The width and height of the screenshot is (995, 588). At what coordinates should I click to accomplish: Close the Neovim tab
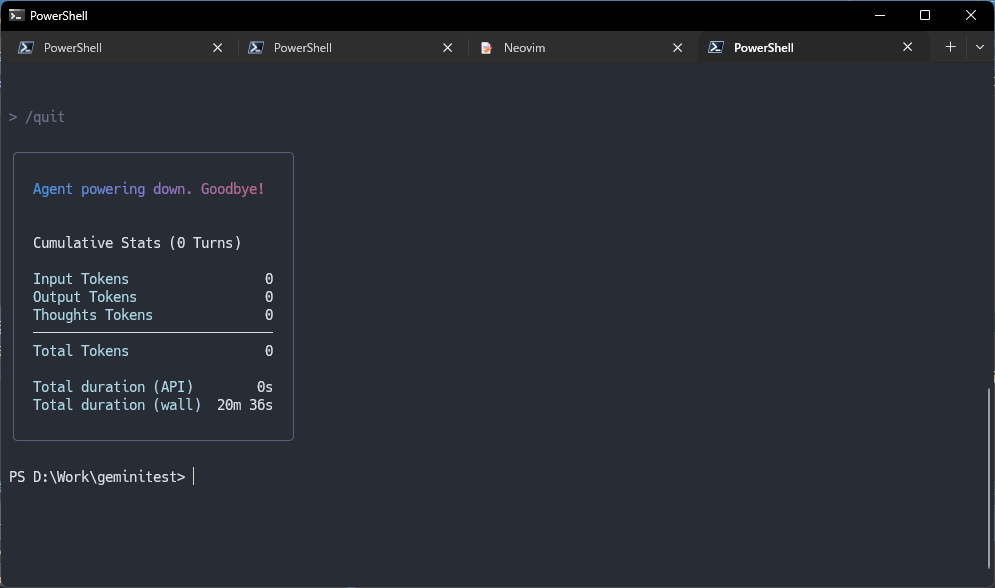pyautogui.click(x=678, y=48)
